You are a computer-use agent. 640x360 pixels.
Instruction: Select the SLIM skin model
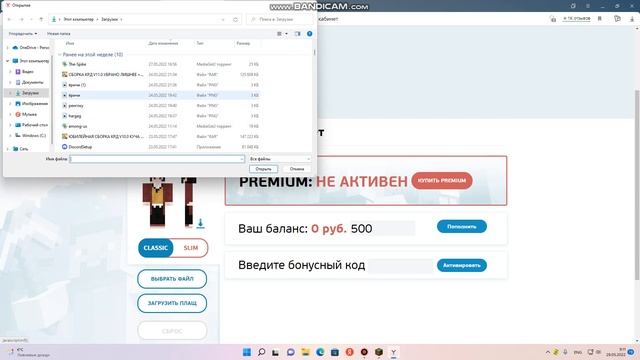click(x=191, y=248)
